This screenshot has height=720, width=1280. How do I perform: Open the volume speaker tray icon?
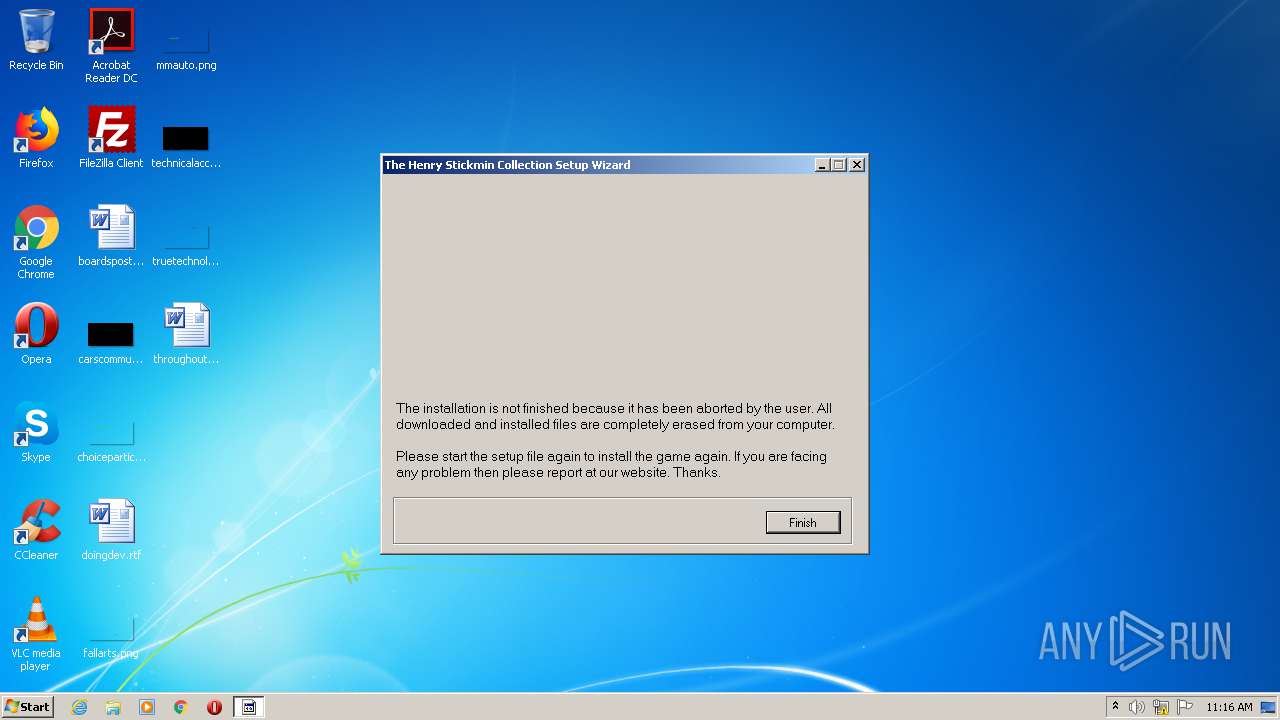tap(1137, 707)
